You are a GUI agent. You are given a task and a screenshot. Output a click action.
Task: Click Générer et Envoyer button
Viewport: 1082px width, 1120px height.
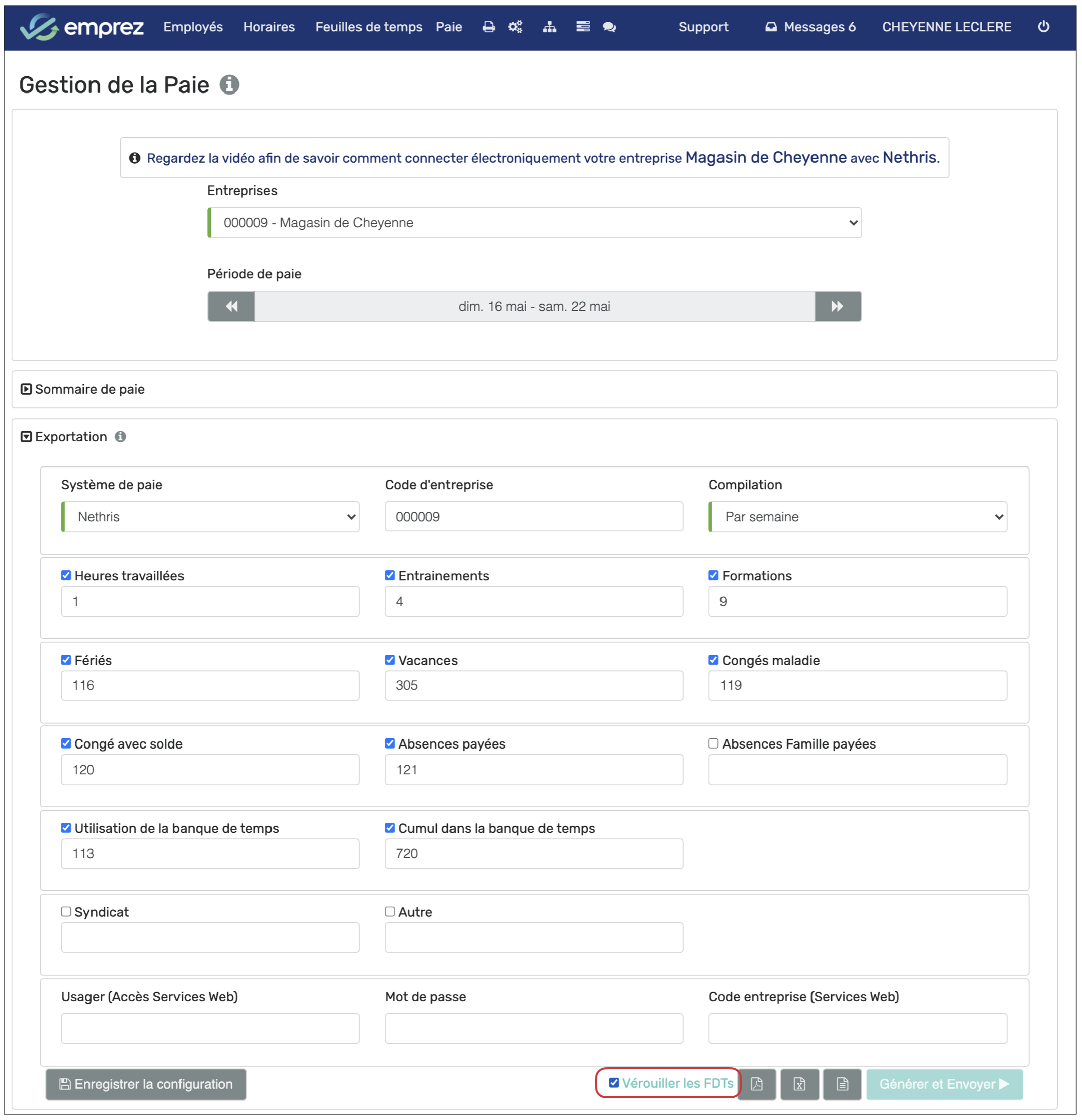coord(944,1084)
